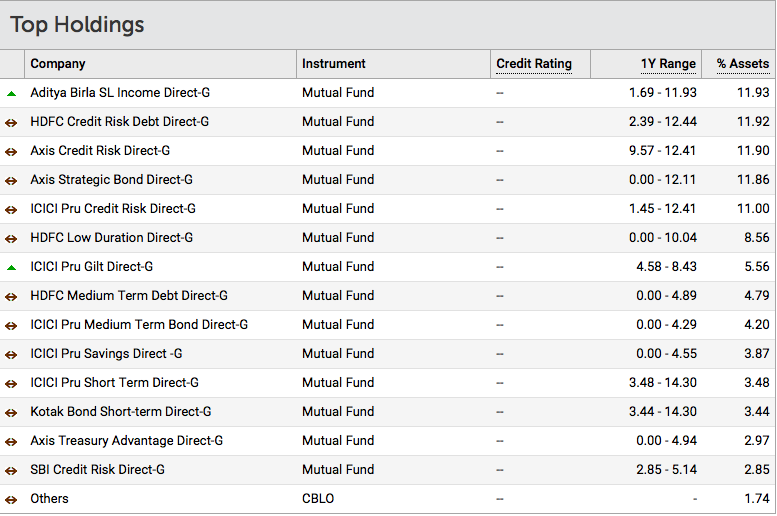This screenshot has height=516, width=777.
Task: Select the Top Holdings heading
Action: click(x=77, y=25)
